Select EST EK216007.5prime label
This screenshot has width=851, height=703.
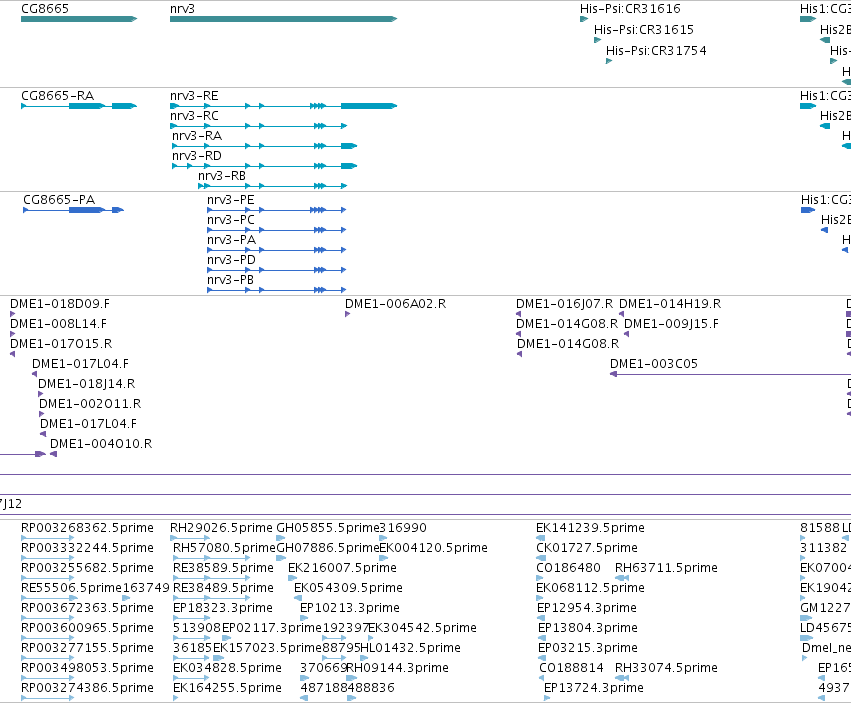pos(342,568)
